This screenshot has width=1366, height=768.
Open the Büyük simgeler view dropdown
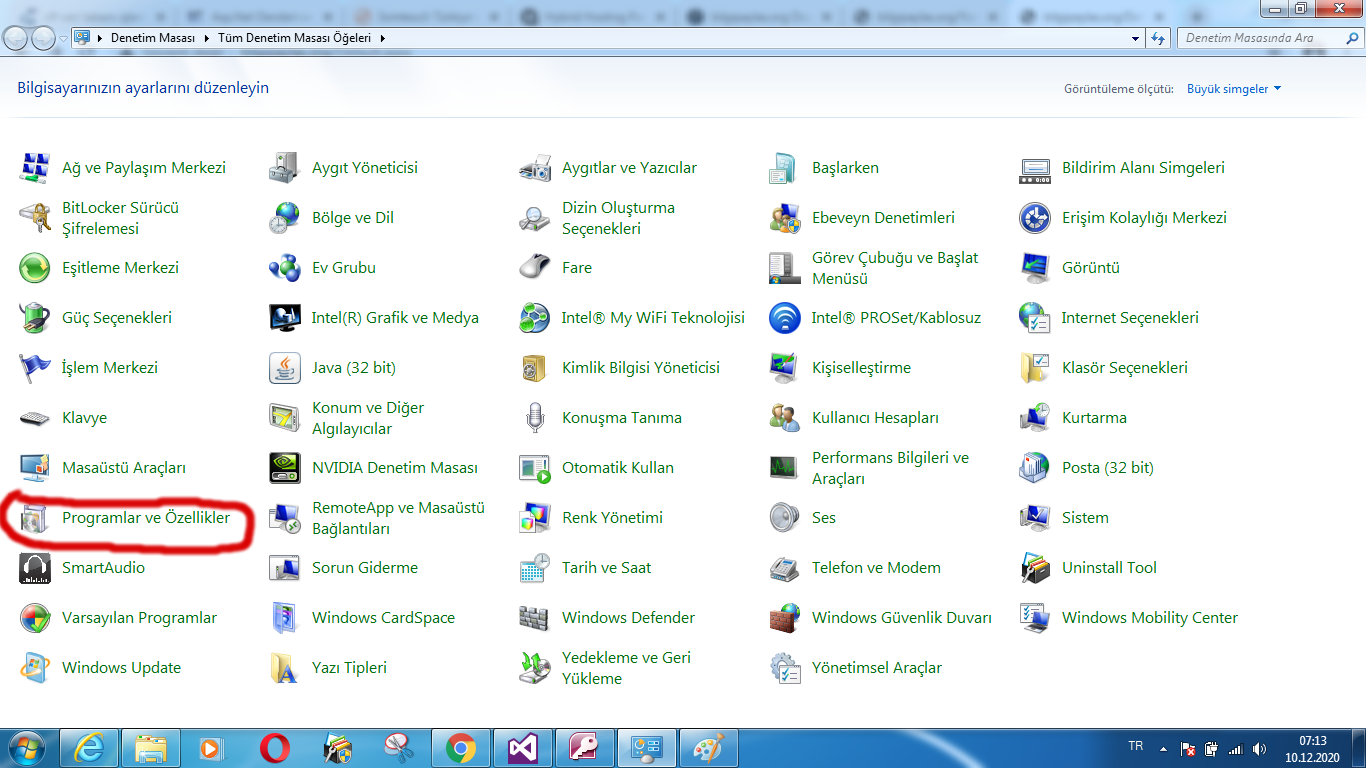[x=1234, y=89]
